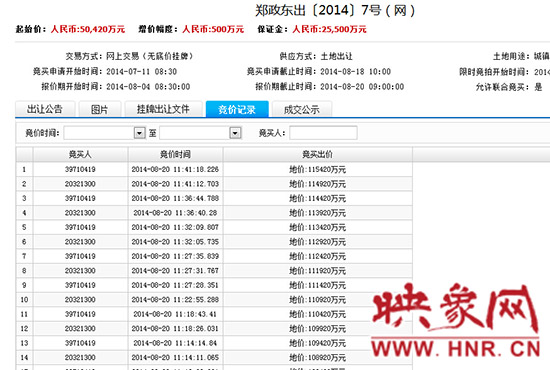This screenshot has height=370, width=550.
Task: Click the 竞价时间 end date field
Action: click(x=195, y=133)
